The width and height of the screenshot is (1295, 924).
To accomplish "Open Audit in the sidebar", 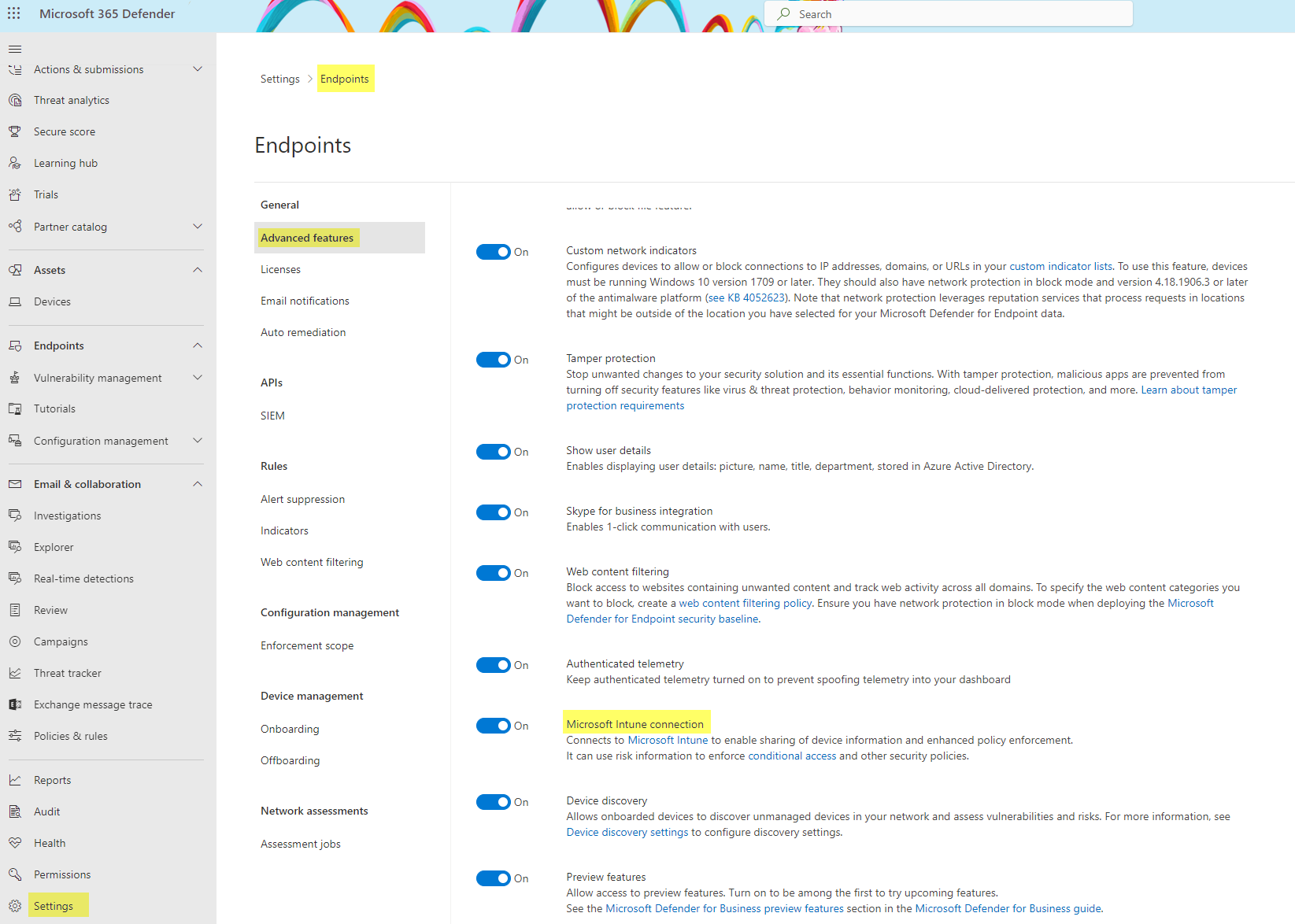I will click(x=46, y=811).
